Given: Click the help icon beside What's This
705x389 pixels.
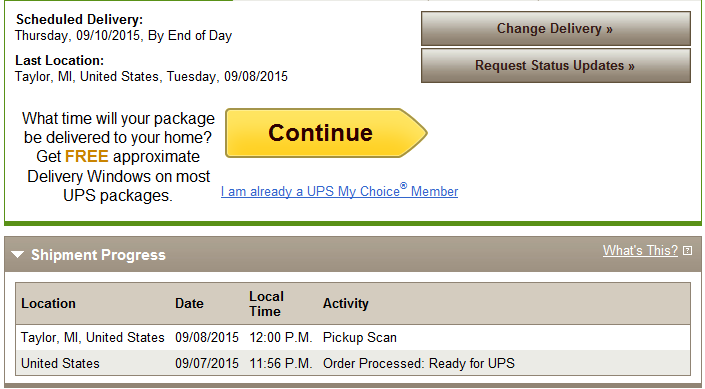Looking at the screenshot, I should pos(687,251).
